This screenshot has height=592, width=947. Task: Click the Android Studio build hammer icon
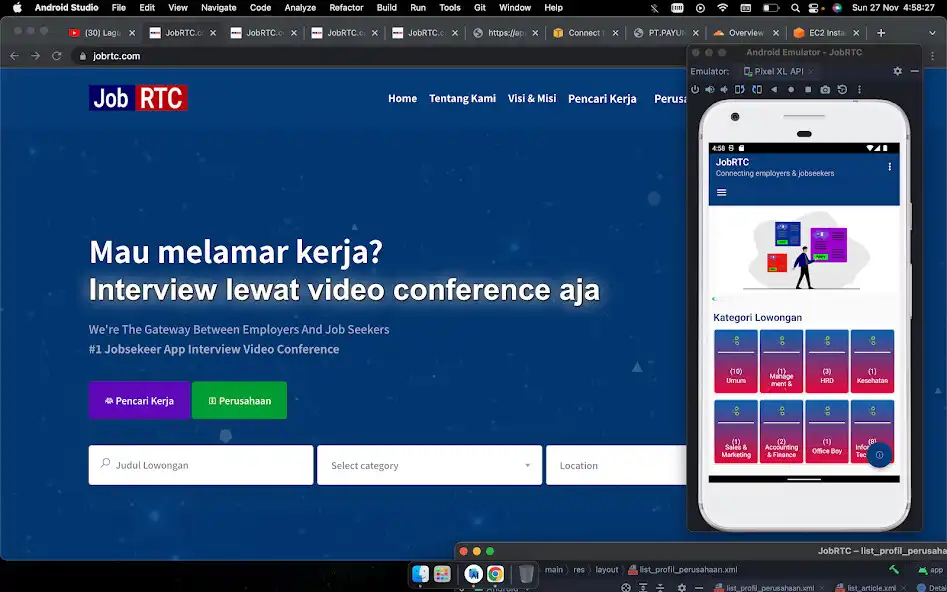coord(894,570)
